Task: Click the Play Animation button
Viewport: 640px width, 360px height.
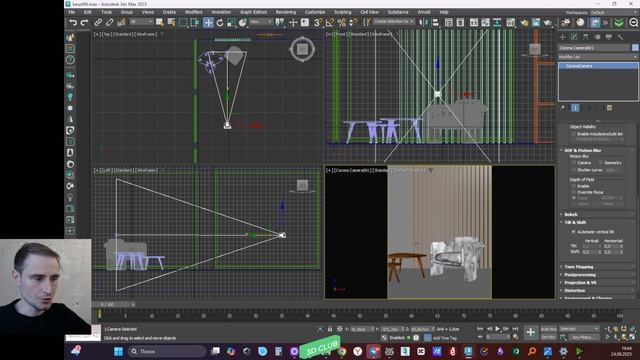Action: [498, 329]
